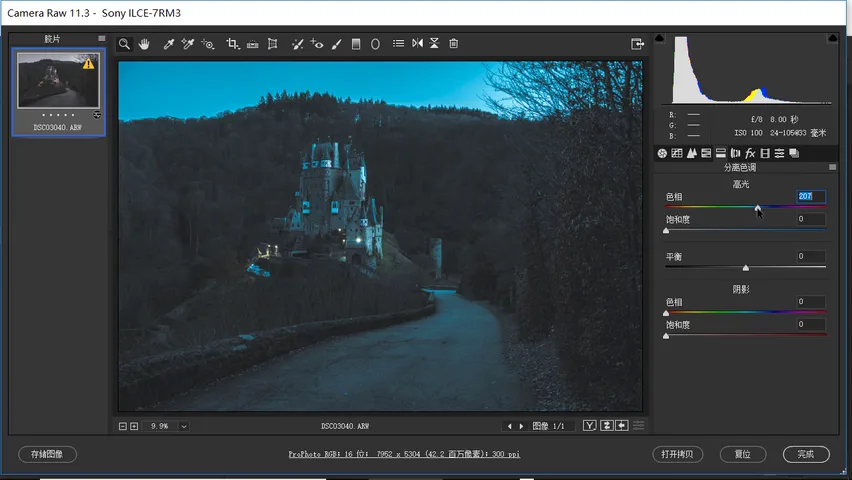Click the 平衡 balance slider handle
This screenshot has width=852, height=480.
pyautogui.click(x=746, y=268)
